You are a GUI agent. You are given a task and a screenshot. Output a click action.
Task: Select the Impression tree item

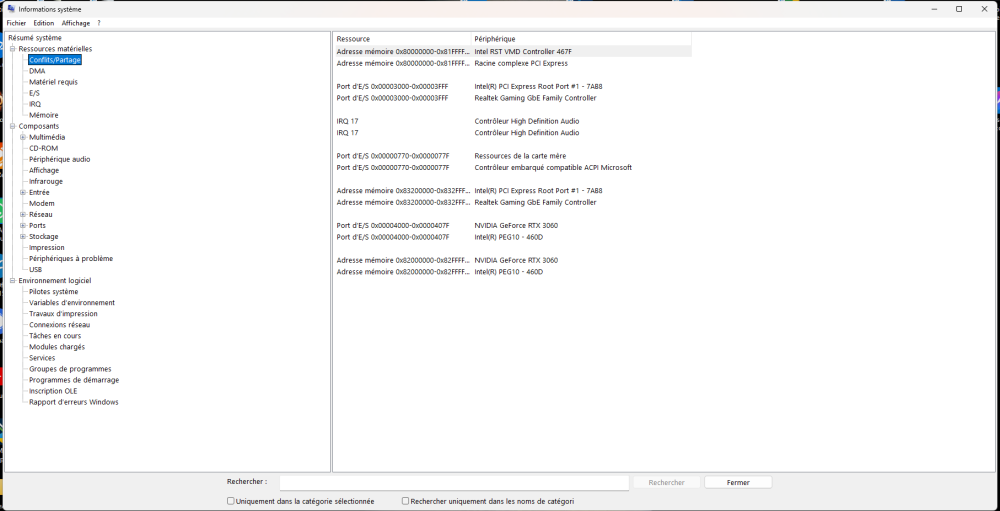(x=47, y=248)
